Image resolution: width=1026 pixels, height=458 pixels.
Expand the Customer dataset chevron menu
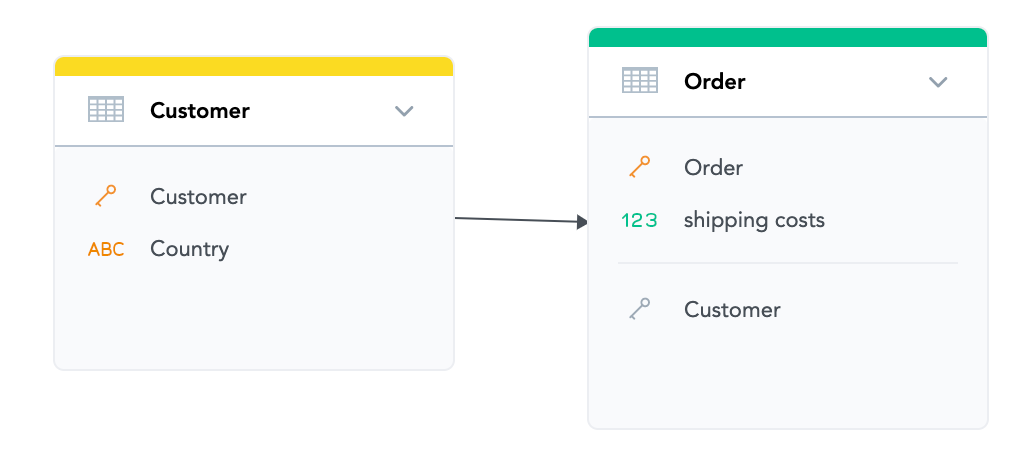pyautogui.click(x=404, y=111)
